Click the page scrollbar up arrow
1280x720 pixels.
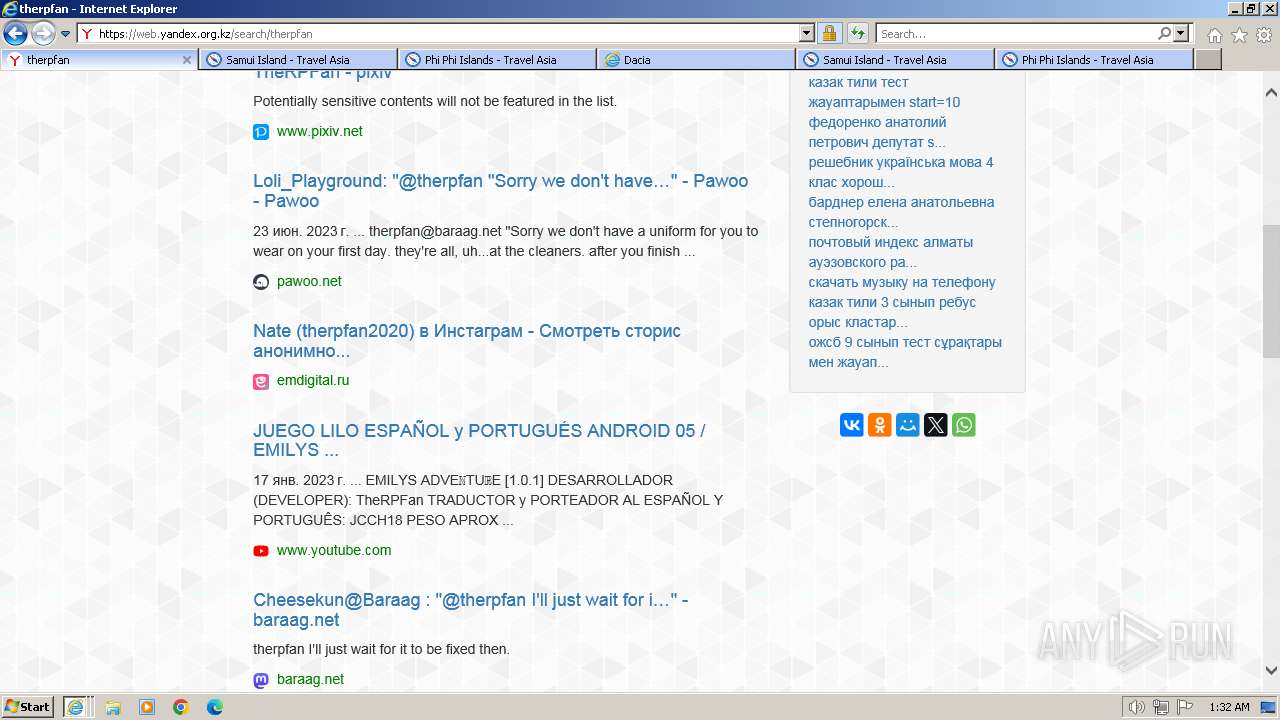click(x=1271, y=93)
